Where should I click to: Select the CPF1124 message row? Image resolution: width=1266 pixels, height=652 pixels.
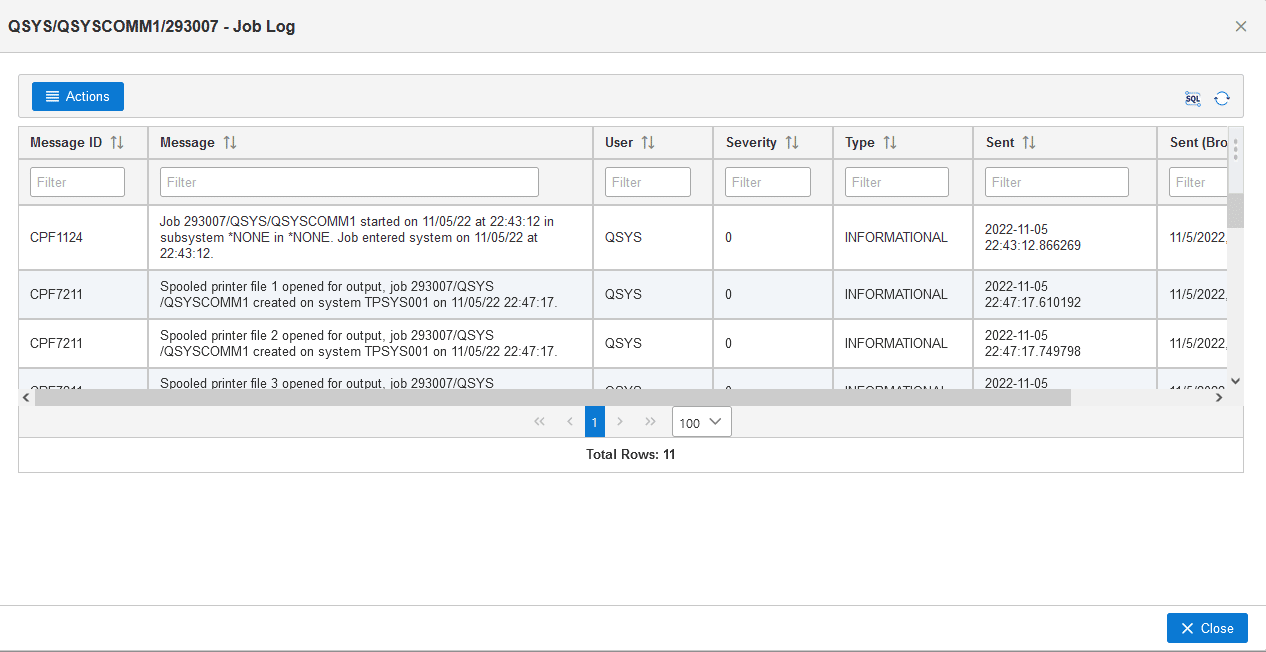[x=56, y=238]
